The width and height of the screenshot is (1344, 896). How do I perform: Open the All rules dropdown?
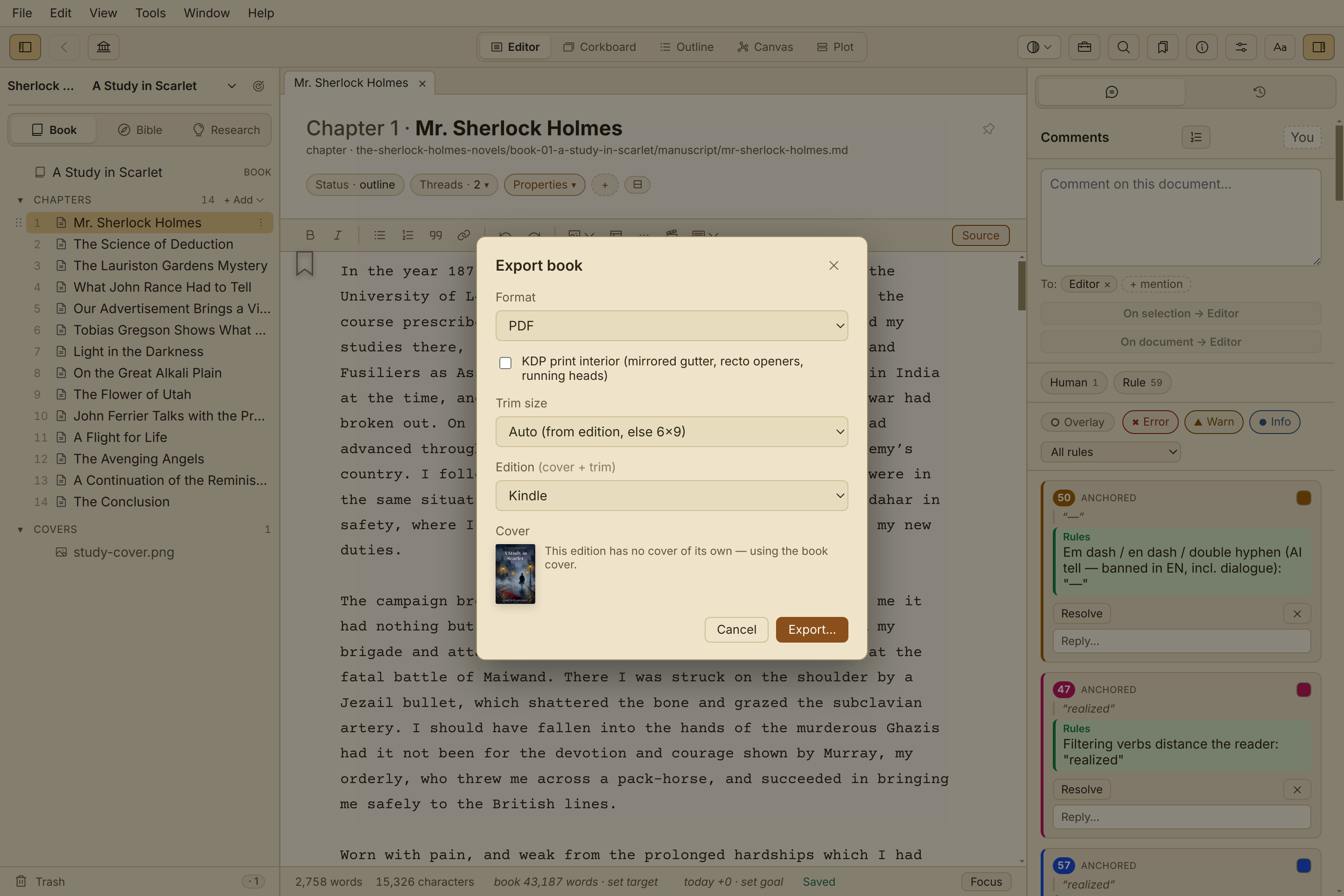[1111, 452]
